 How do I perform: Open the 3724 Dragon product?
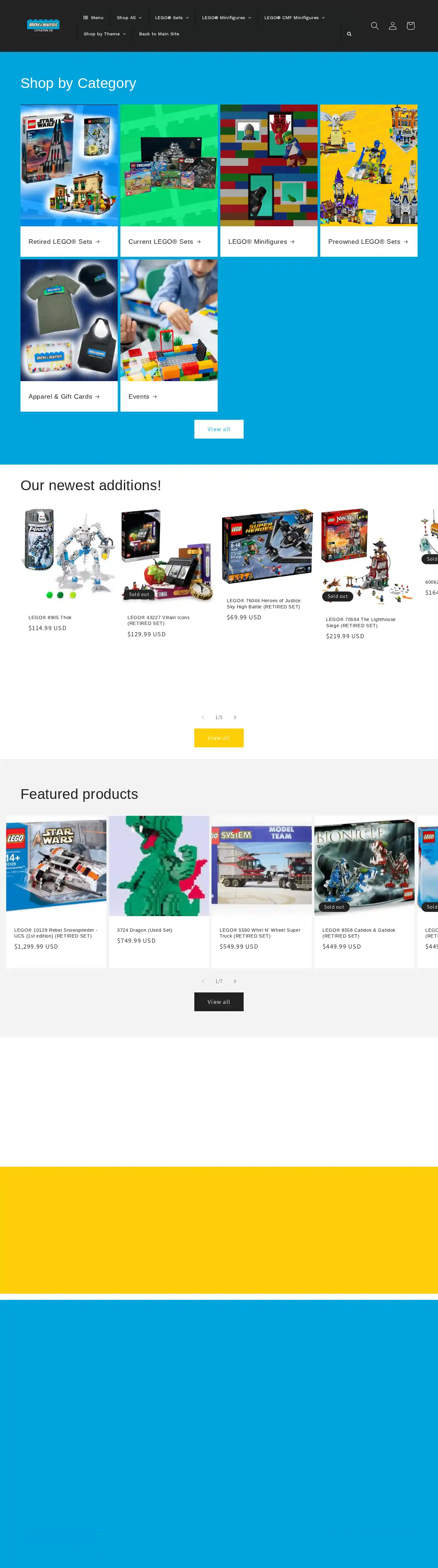tap(159, 891)
